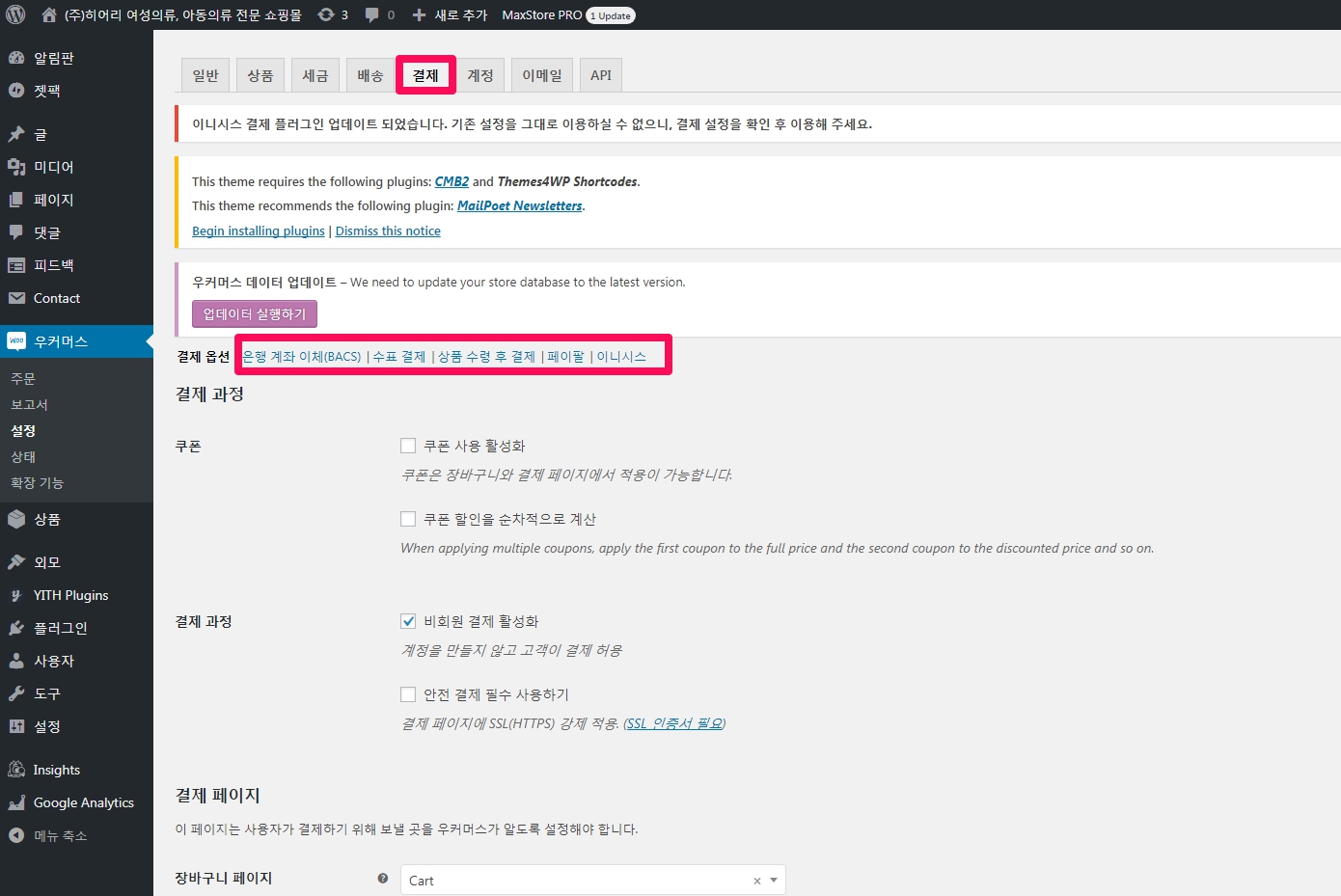The image size is (1341, 896).
Task: Click the 플러그인 plugins icon in the sidebar
Action: point(16,628)
